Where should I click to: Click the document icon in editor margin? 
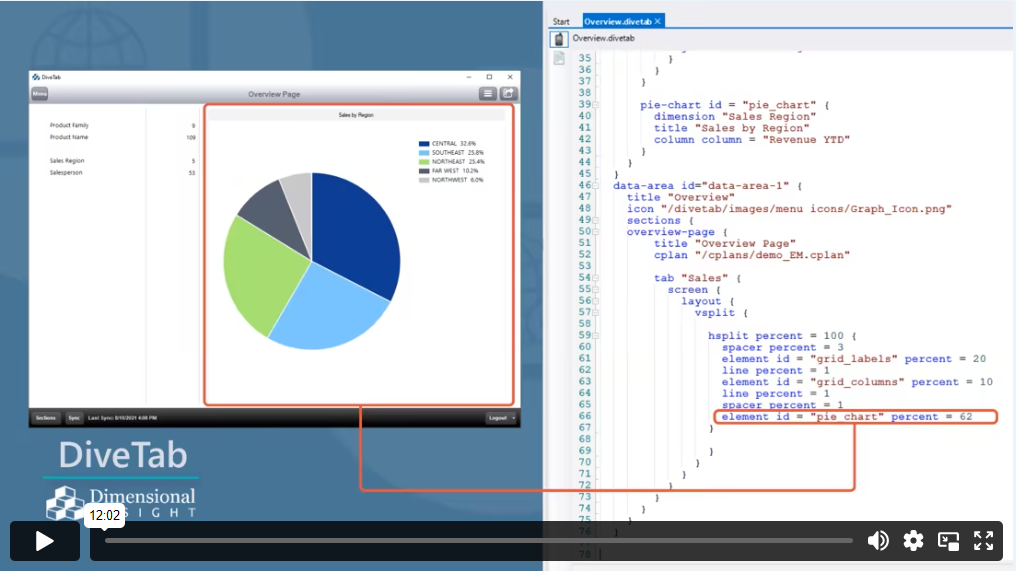click(x=559, y=59)
